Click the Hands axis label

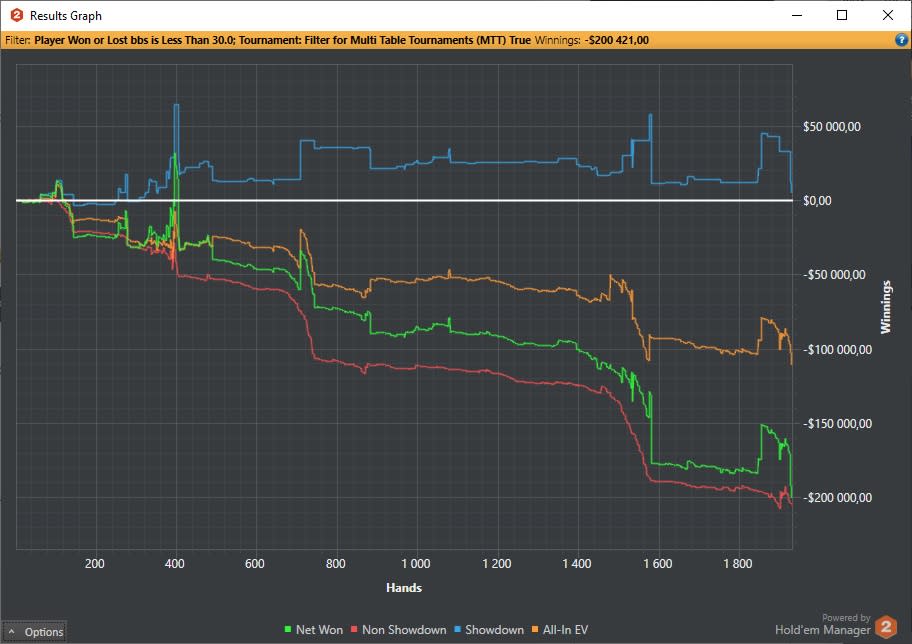click(x=404, y=588)
